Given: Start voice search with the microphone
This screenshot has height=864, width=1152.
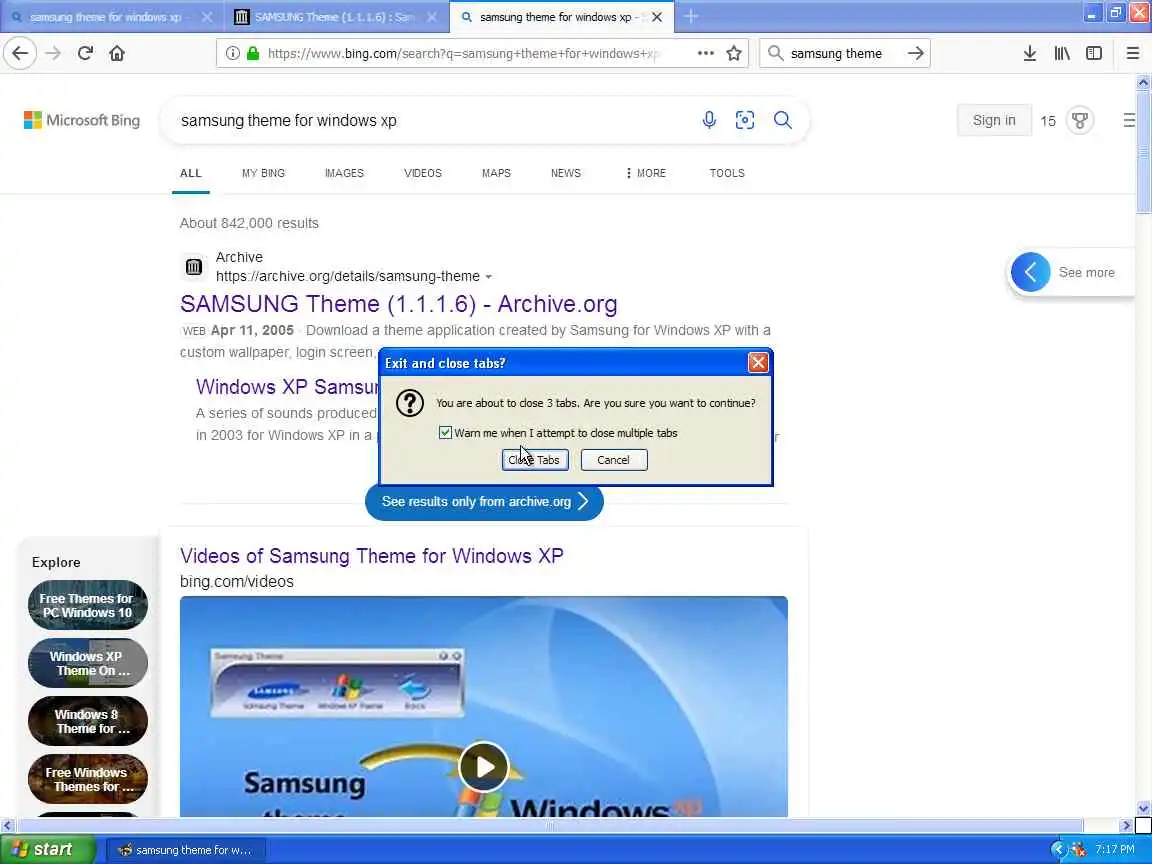Looking at the screenshot, I should pyautogui.click(x=709, y=120).
